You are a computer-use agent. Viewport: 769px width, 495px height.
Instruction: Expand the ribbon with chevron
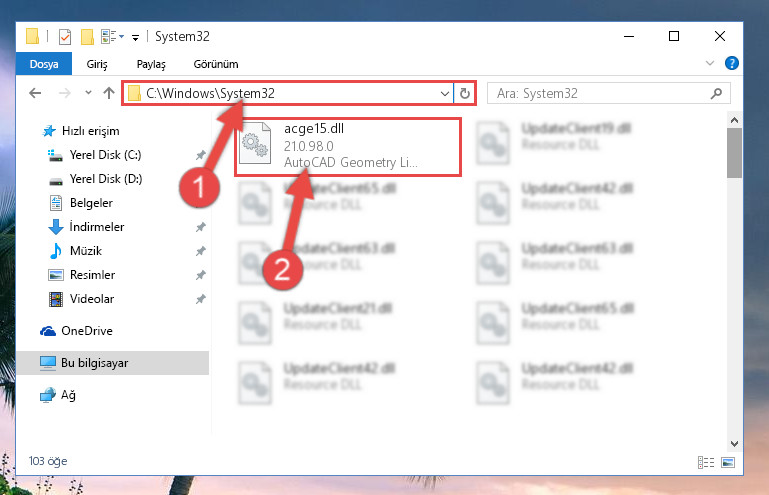709,63
